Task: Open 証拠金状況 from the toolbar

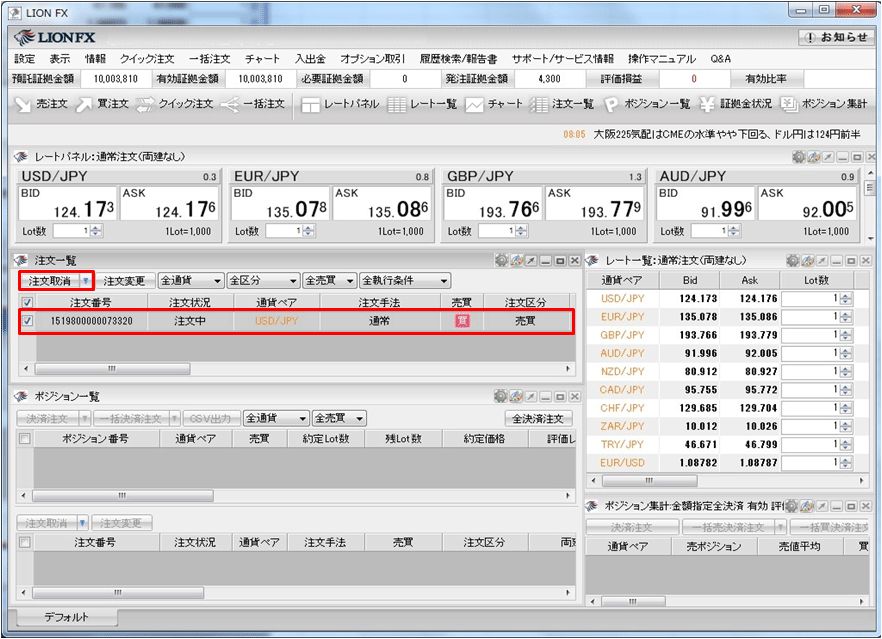Action: [736, 104]
